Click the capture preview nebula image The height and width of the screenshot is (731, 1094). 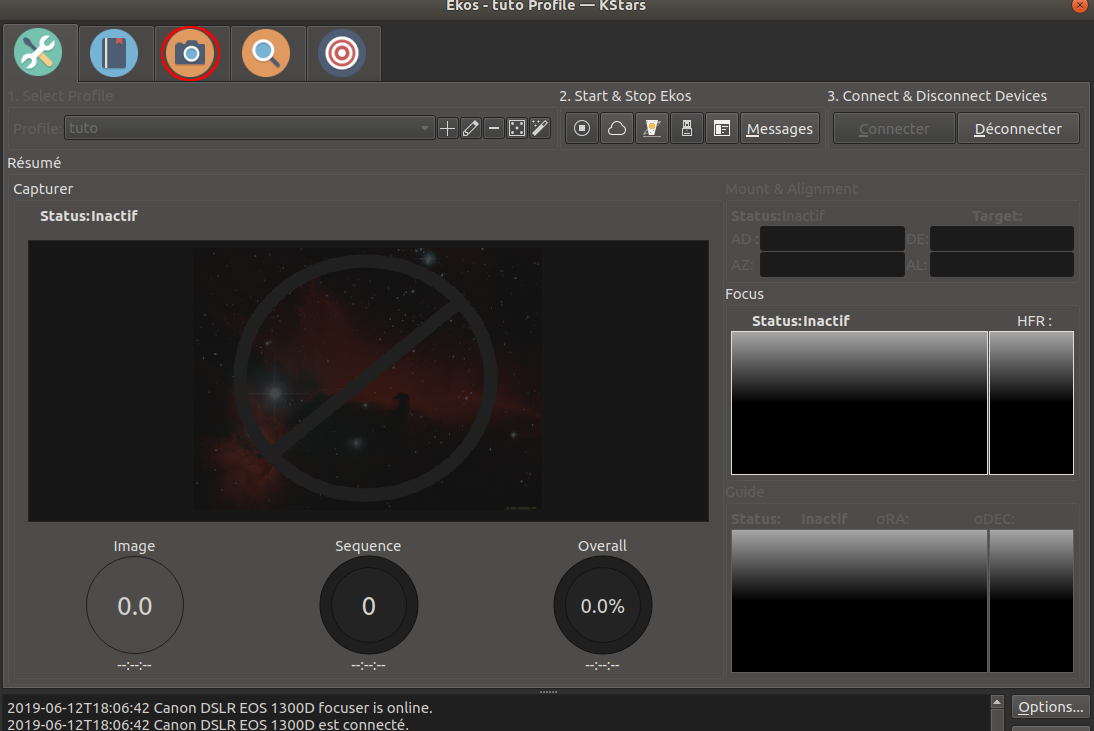pos(368,380)
